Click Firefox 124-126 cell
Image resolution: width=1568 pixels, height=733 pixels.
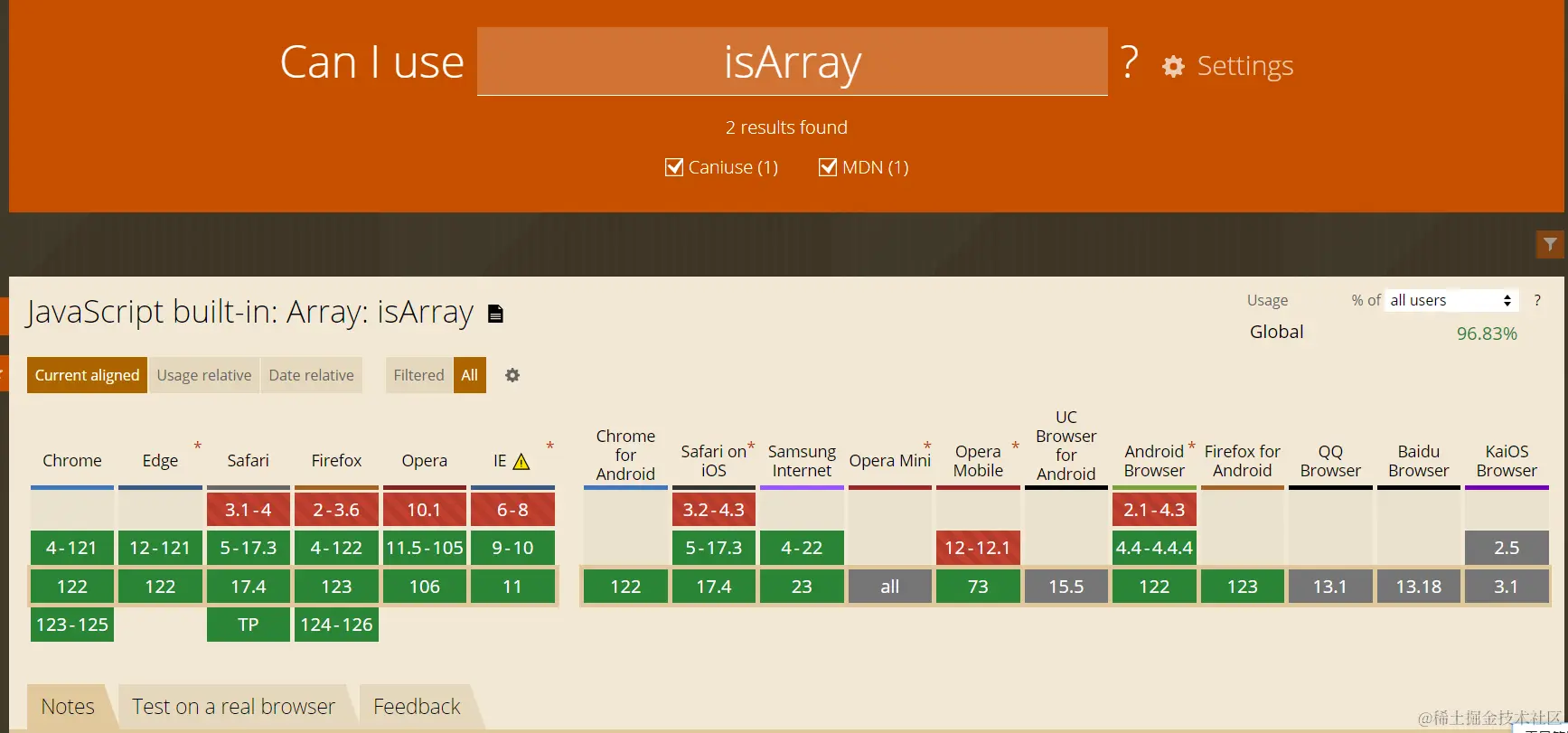pos(336,625)
